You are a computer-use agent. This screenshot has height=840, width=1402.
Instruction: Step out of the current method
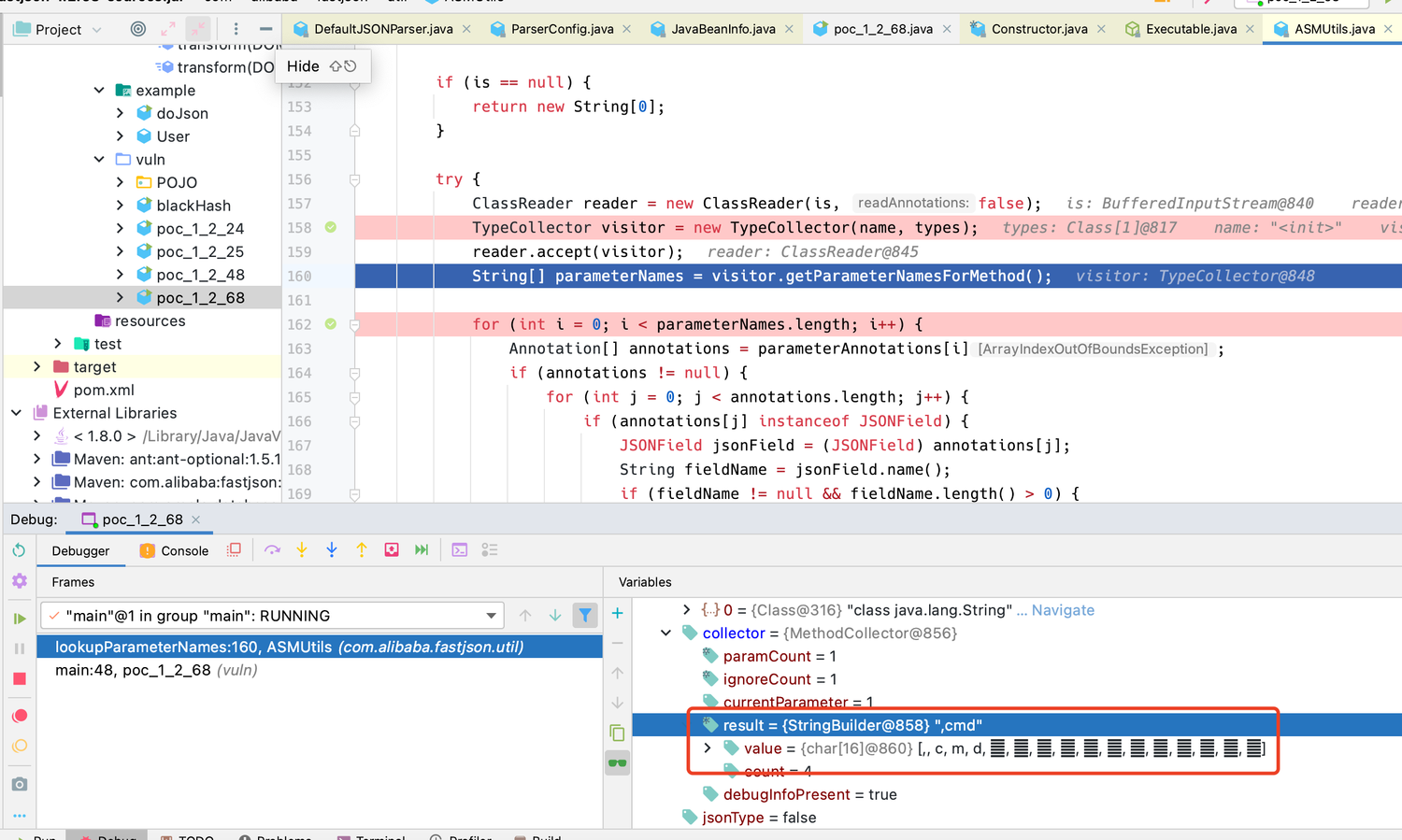[362, 550]
